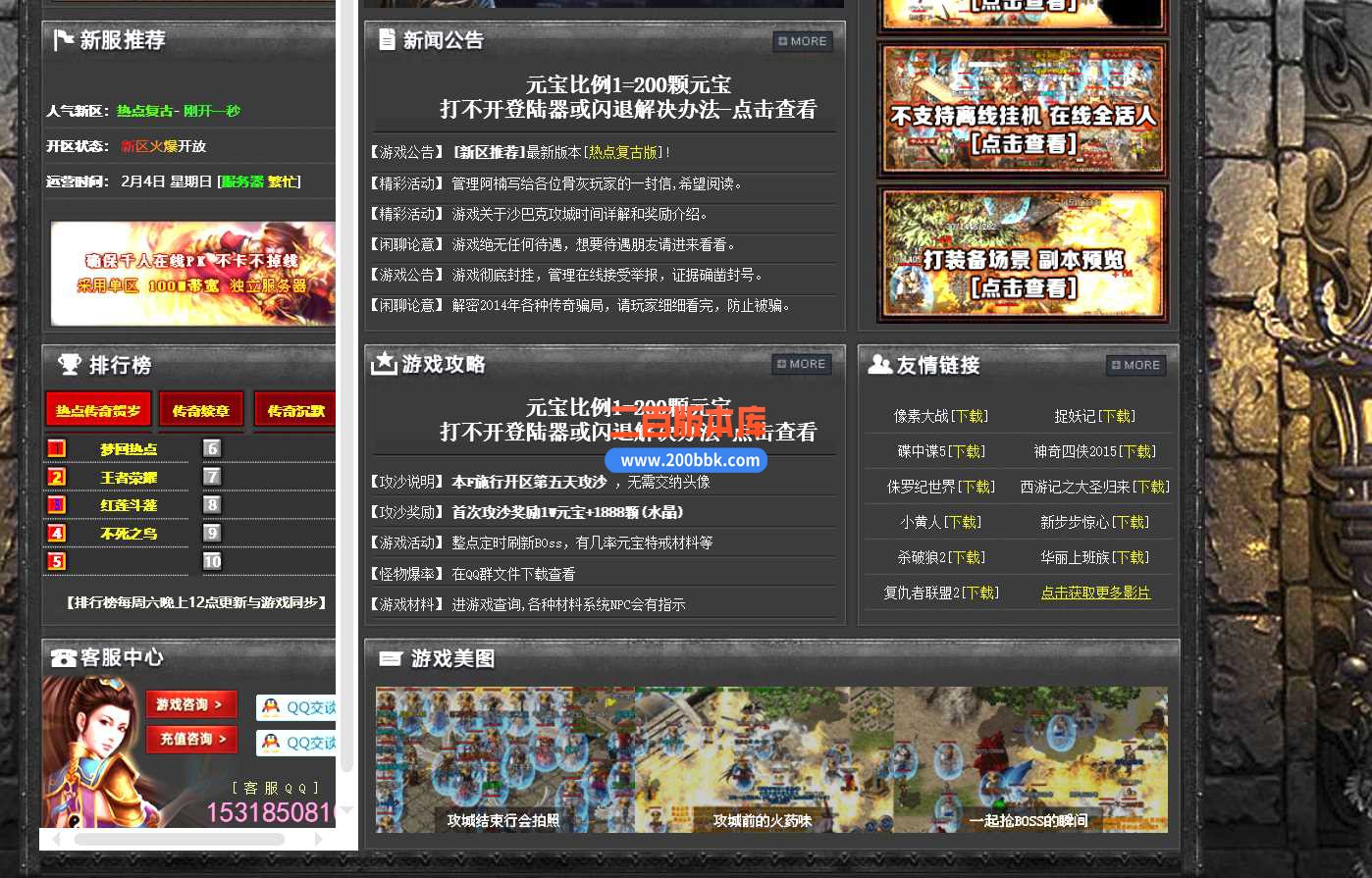This screenshot has height=878, width=1372.
Task: Click rank badge number 5
Action: coord(57,561)
